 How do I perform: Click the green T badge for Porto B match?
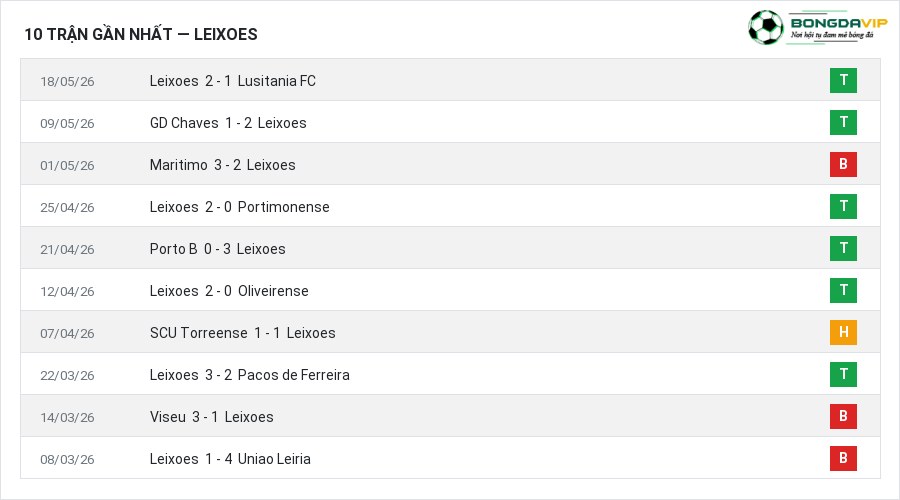pyautogui.click(x=843, y=248)
